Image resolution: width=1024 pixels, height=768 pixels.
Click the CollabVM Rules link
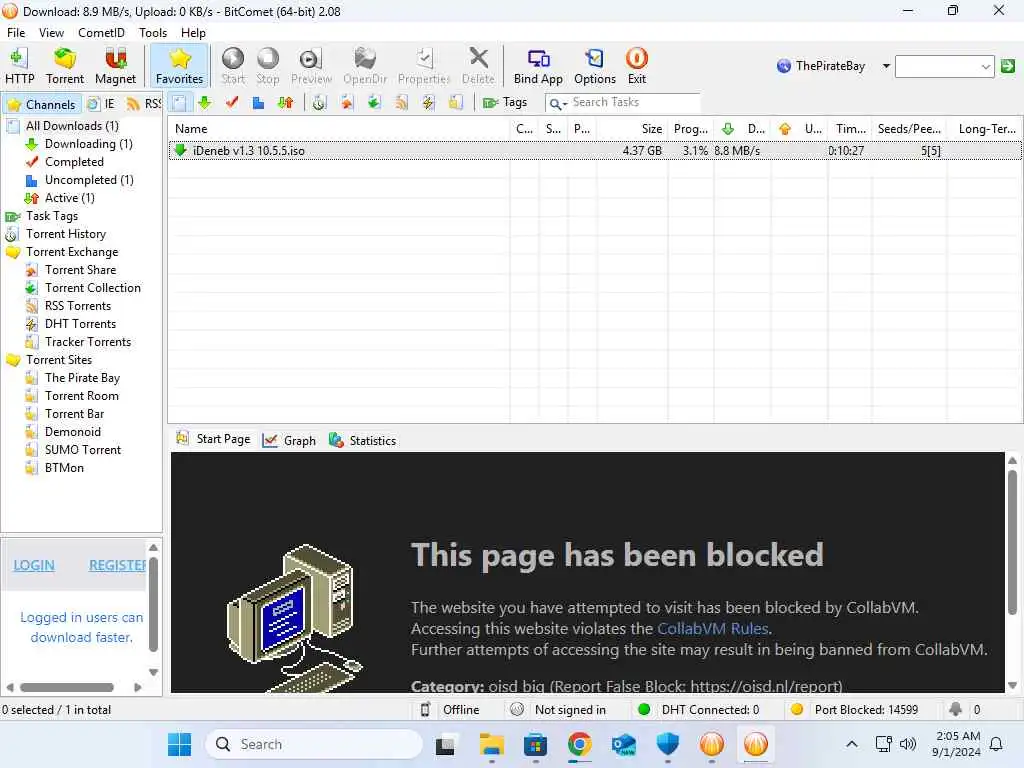tap(712, 628)
